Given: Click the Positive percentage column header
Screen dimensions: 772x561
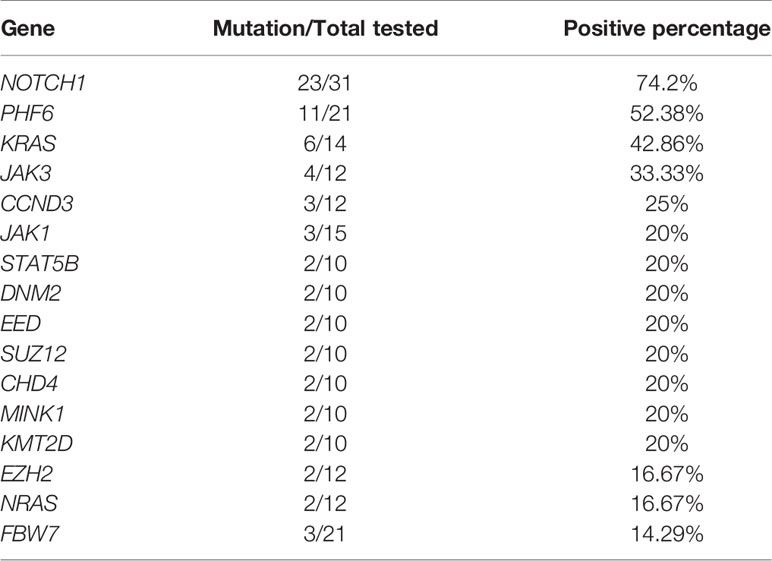Looking at the screenshot, I should (667, 29).
